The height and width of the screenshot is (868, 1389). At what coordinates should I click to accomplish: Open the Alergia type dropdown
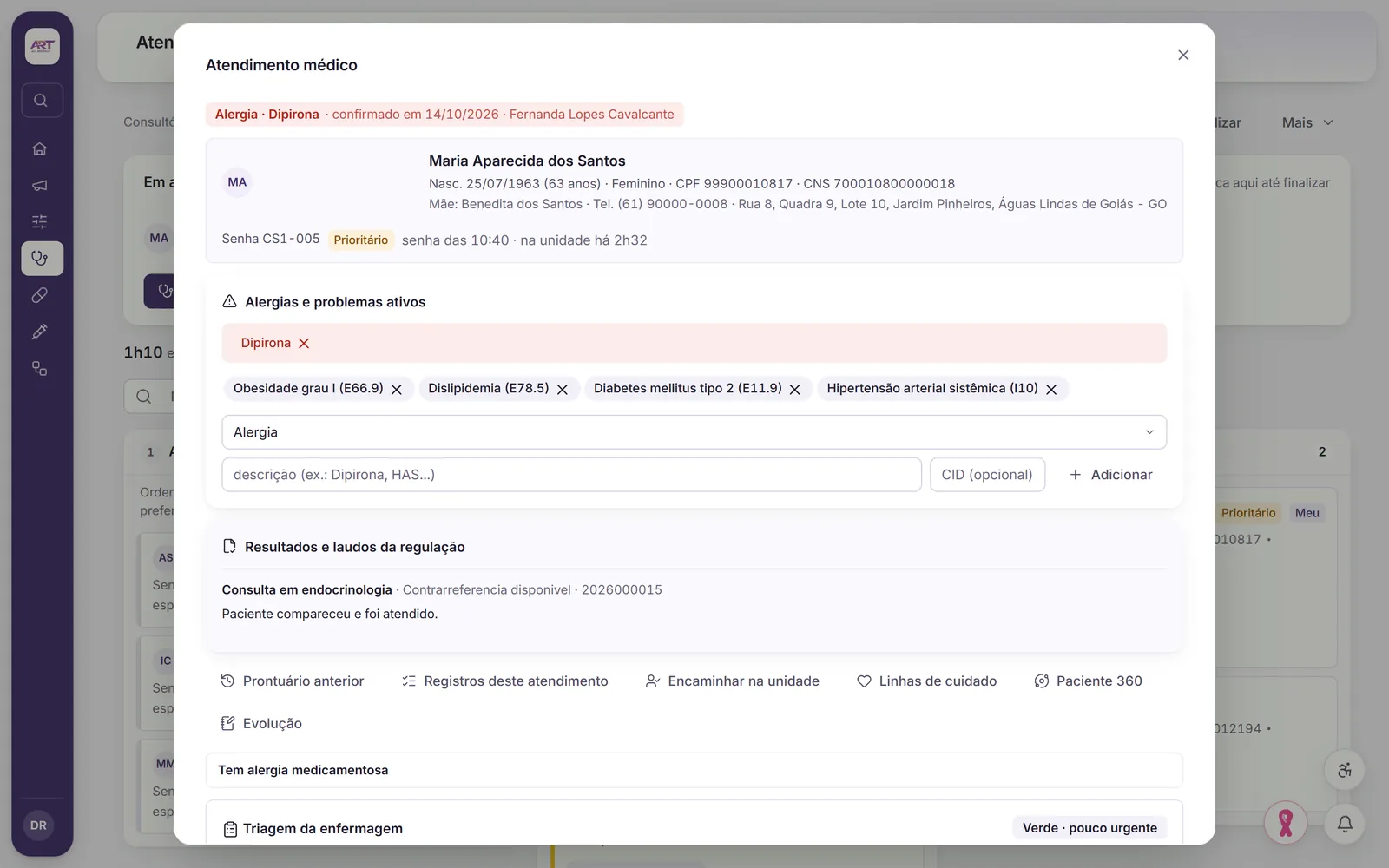(x=694, y=432)
